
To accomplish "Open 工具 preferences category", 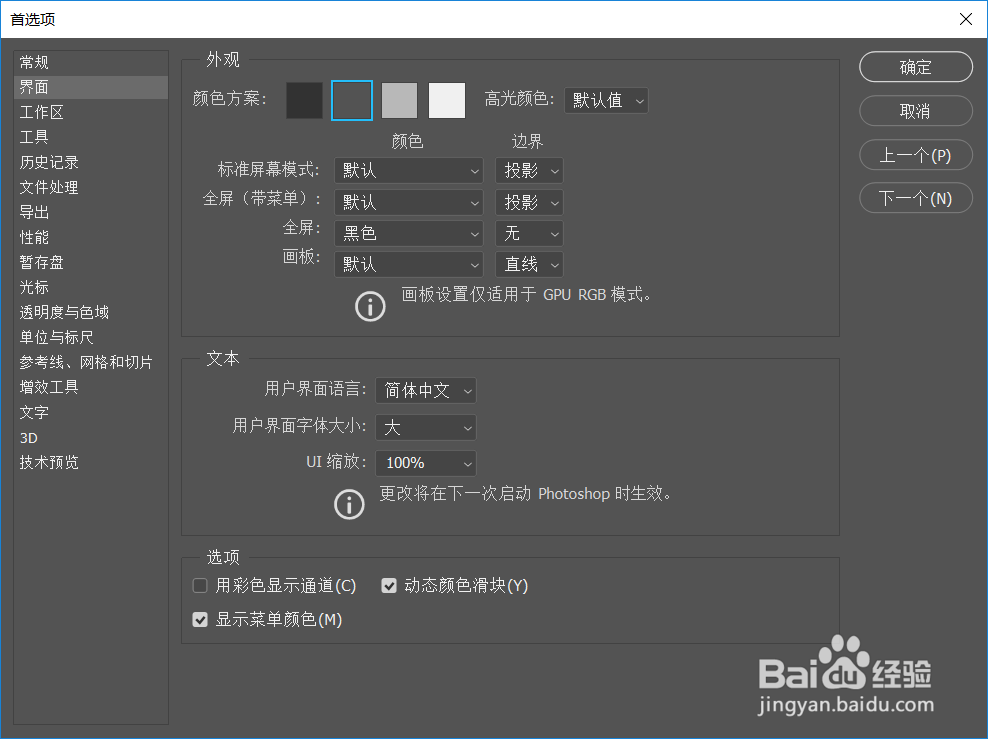I will coord(91,137).
